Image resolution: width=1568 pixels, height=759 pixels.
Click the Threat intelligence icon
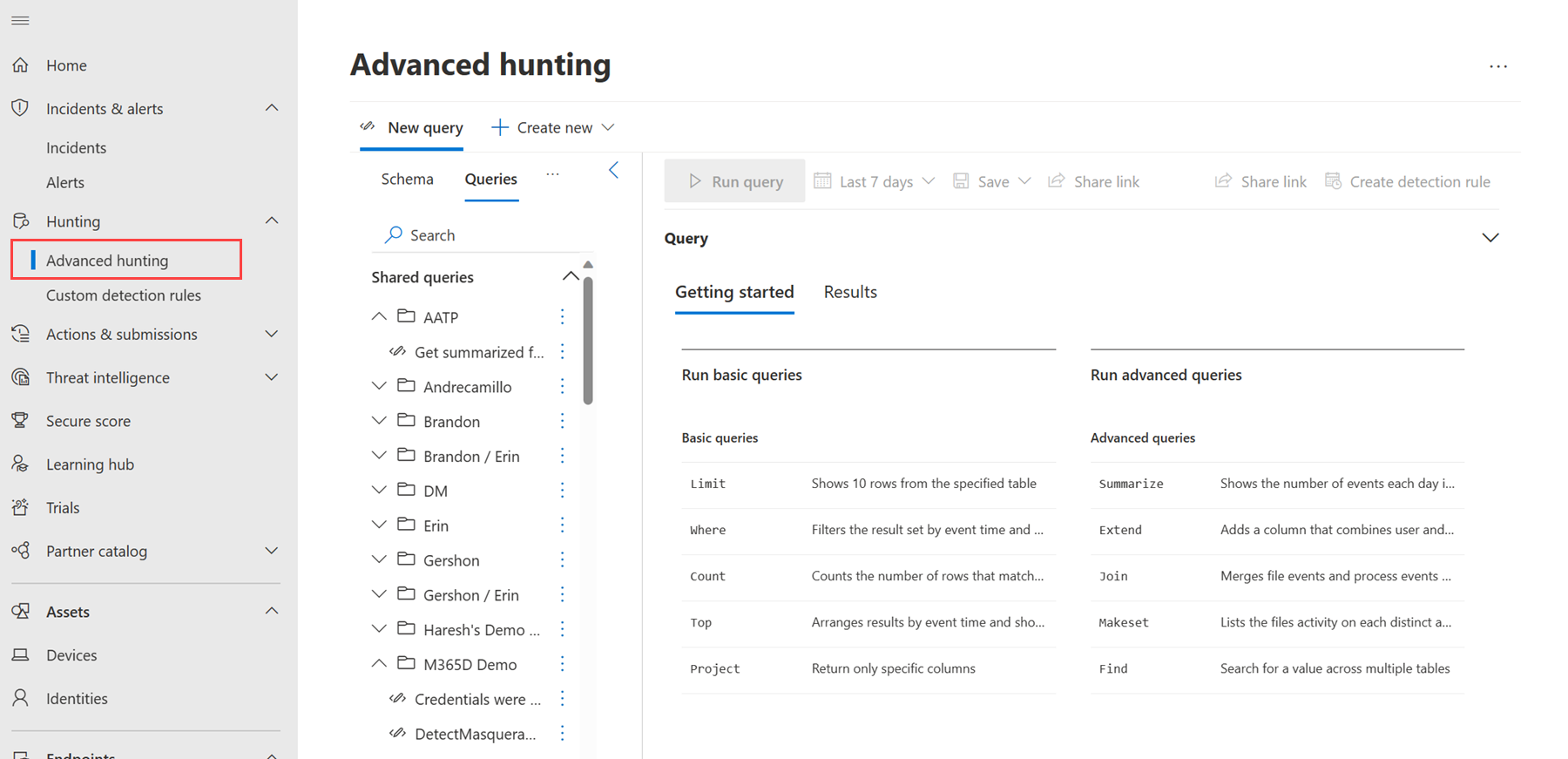tap(21, 377)
